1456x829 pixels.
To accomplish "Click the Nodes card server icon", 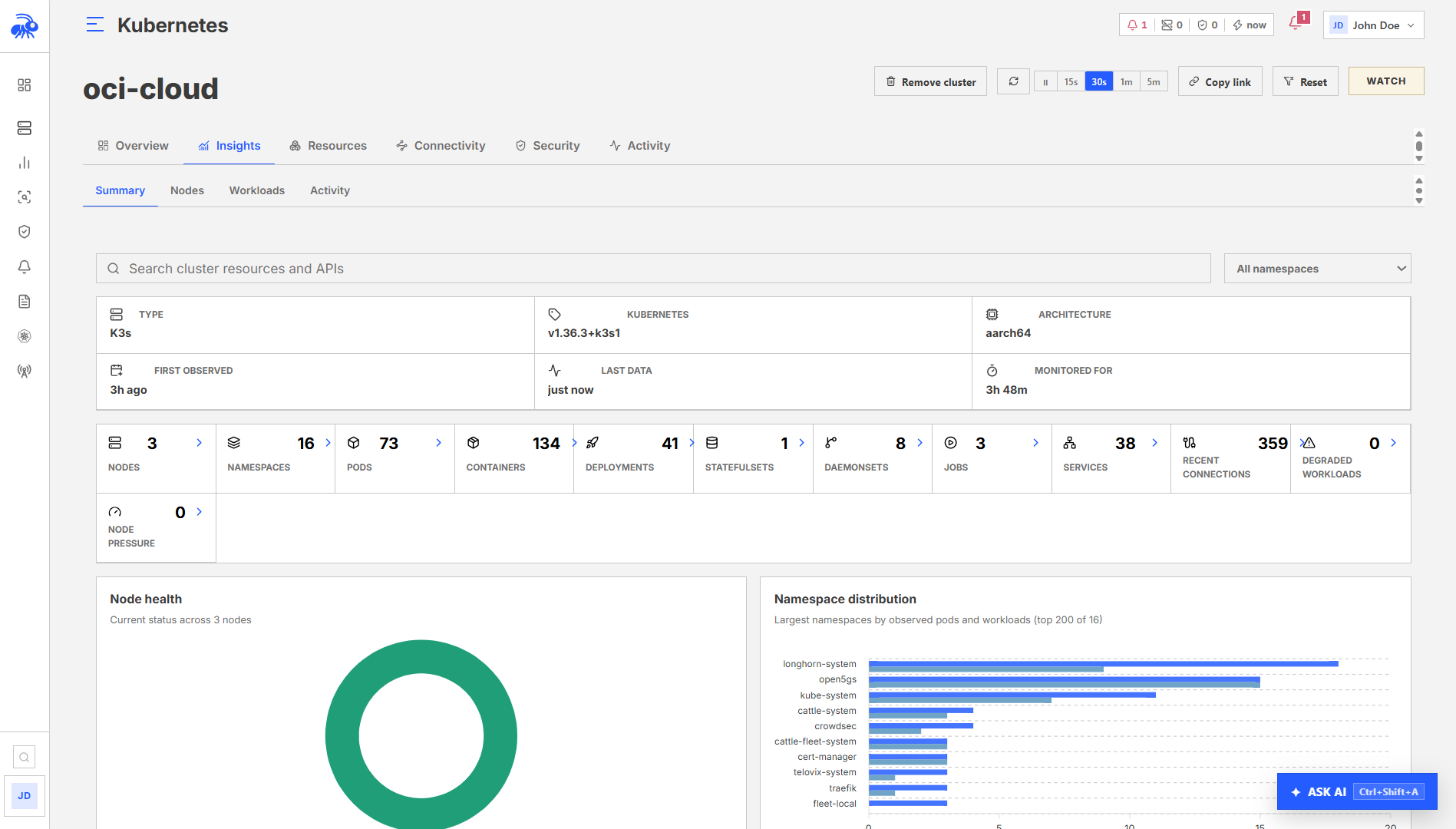I will tap(115, 443).
